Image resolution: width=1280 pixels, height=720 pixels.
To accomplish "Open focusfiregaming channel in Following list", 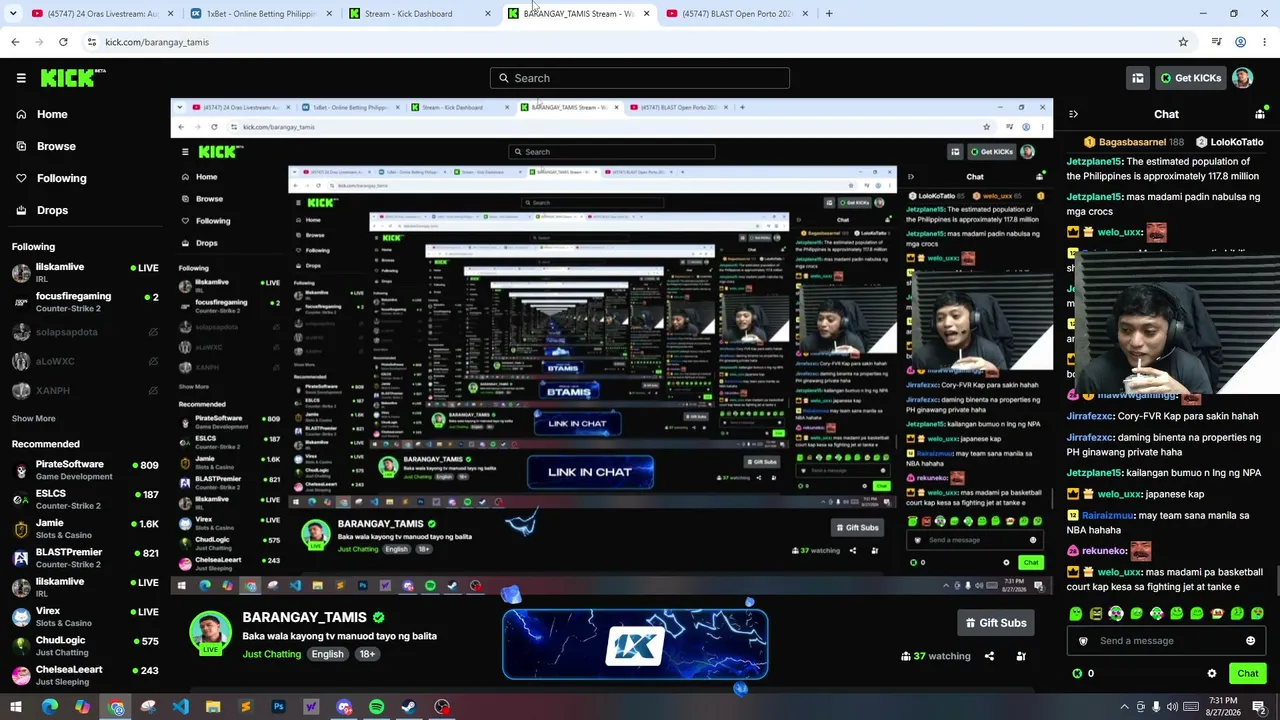I will click(x=85, y=302).
